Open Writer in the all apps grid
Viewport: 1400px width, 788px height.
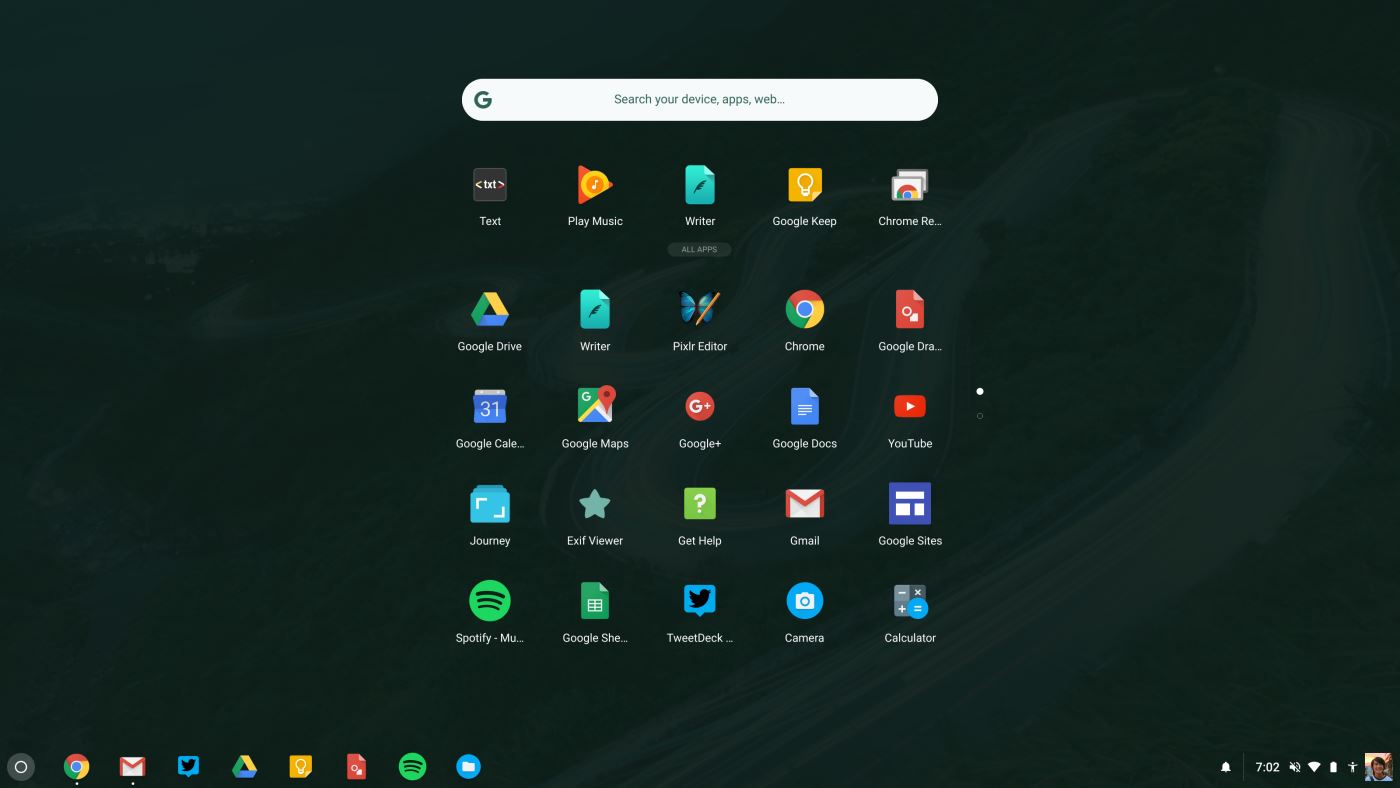pyautogui.click(x=595, y=310)
